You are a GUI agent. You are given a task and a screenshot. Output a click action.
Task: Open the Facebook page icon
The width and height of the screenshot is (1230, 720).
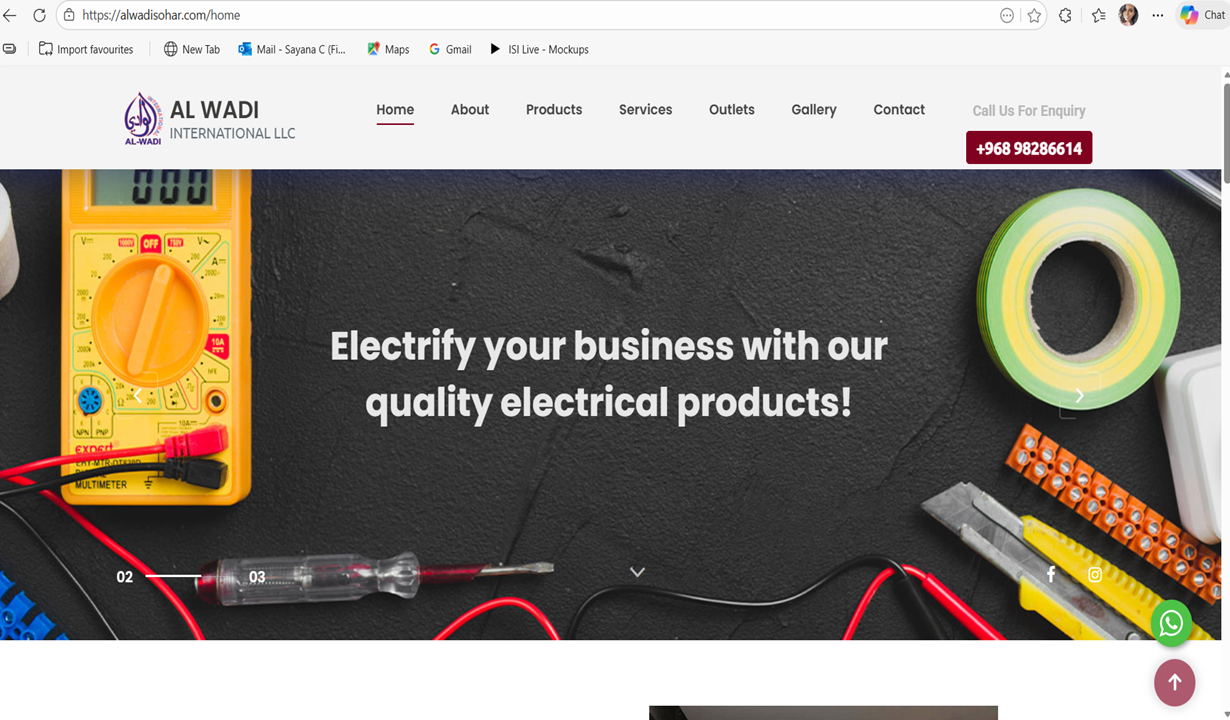click(1051, 574)
